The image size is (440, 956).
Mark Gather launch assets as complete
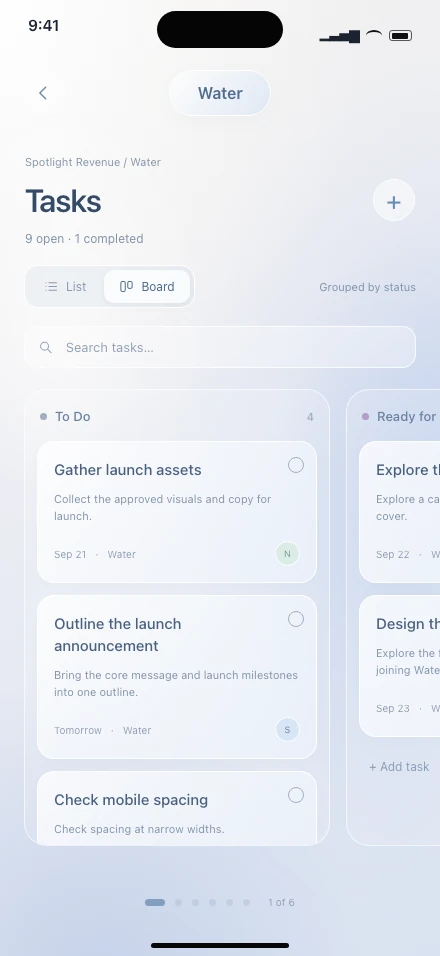pos(296,465)
